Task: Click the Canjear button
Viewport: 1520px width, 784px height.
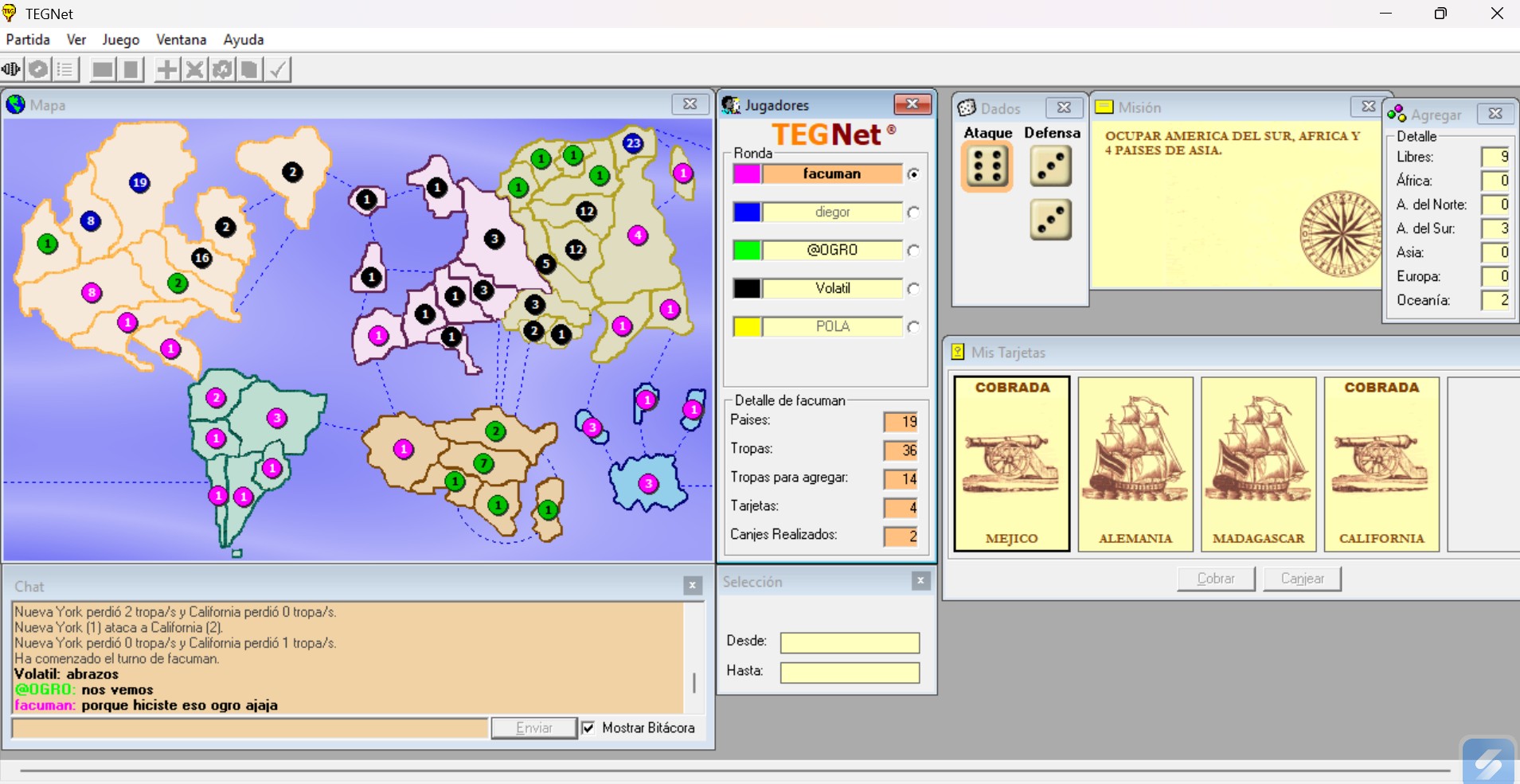Action: pos(1302,579)
